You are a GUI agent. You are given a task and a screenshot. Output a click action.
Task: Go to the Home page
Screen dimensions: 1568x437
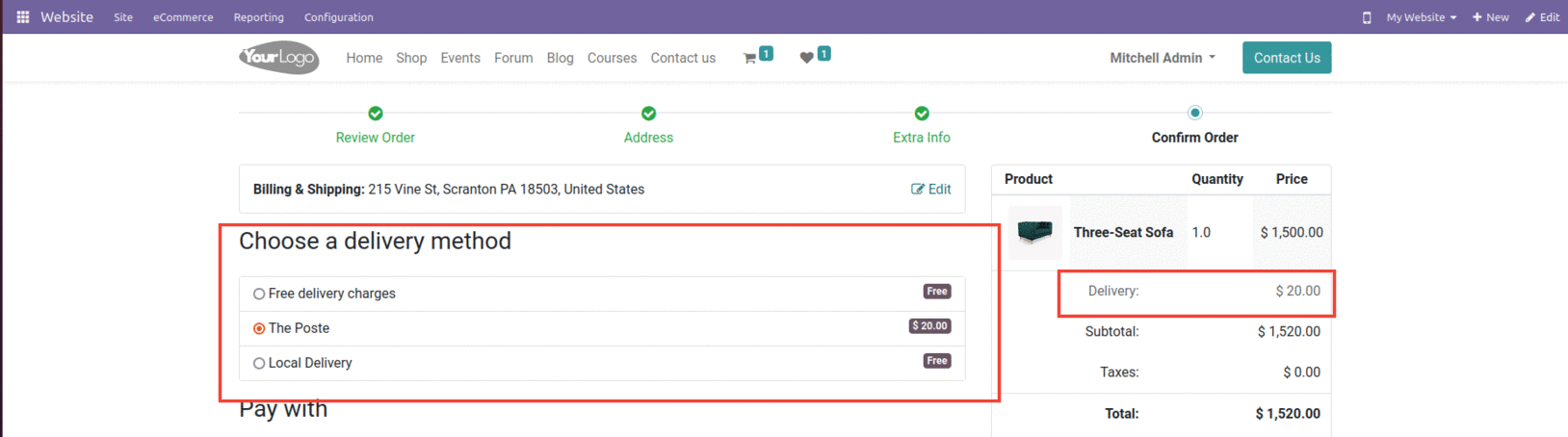(x=364, y=58)
